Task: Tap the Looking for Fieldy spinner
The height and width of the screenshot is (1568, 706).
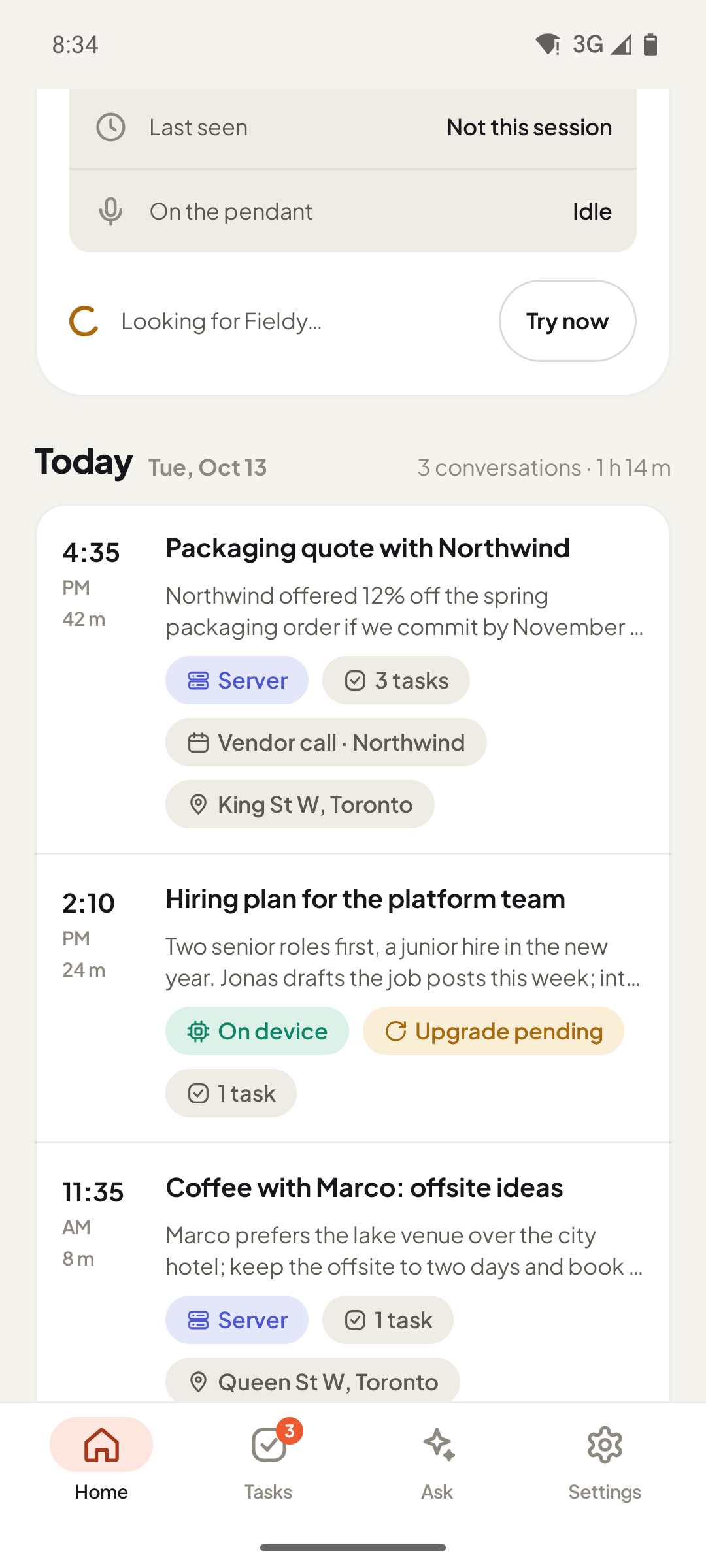Action: pyautogui.click(x=84, y=321)
